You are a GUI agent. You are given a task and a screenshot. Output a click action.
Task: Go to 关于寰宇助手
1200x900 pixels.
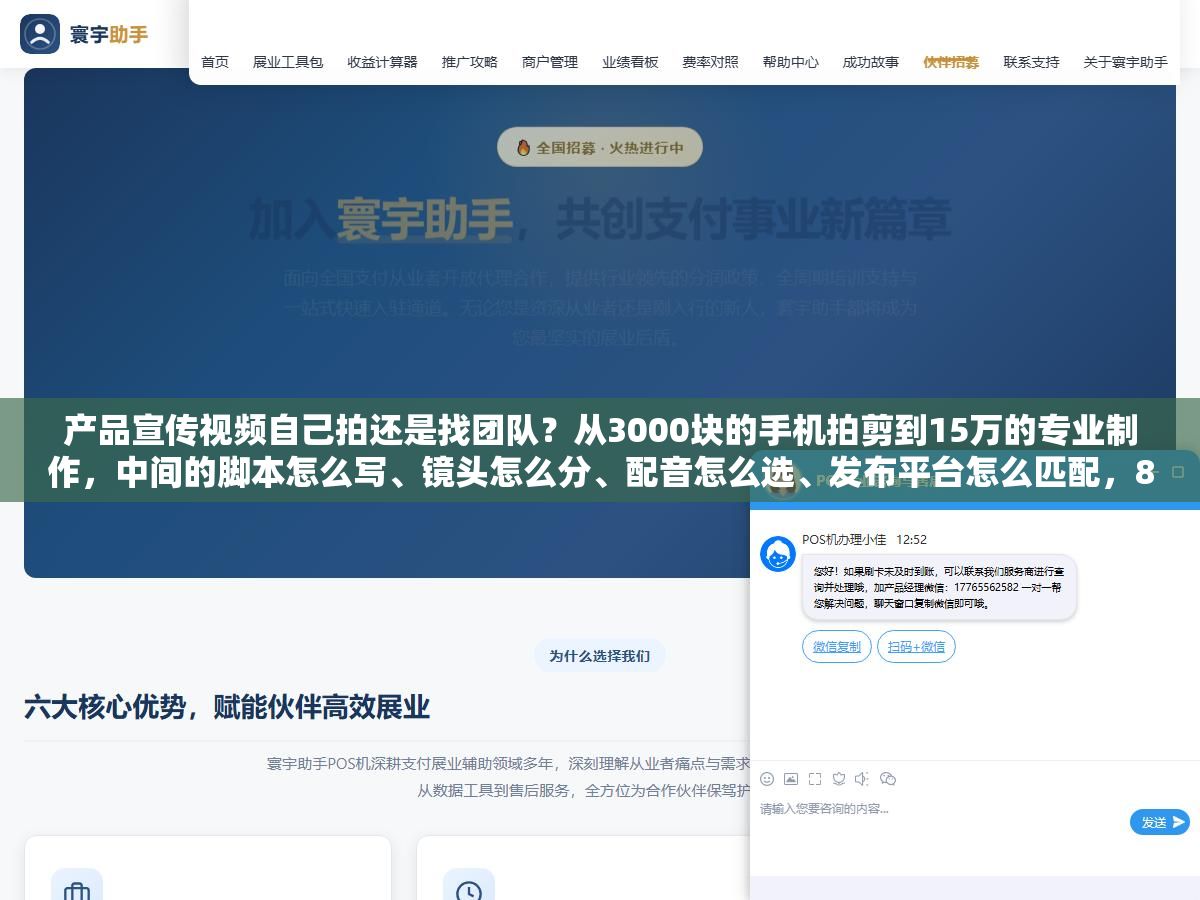pyautogui.click(x=1126, y=62)
